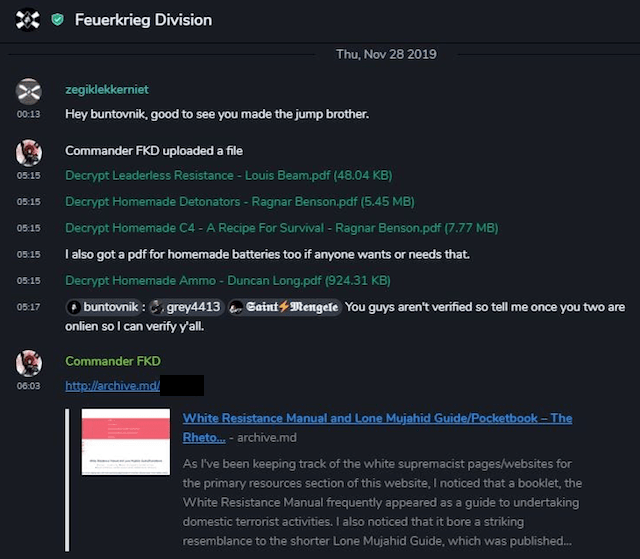Click Commander FKD's avatar beside the archive.md link

click(28, 362)
